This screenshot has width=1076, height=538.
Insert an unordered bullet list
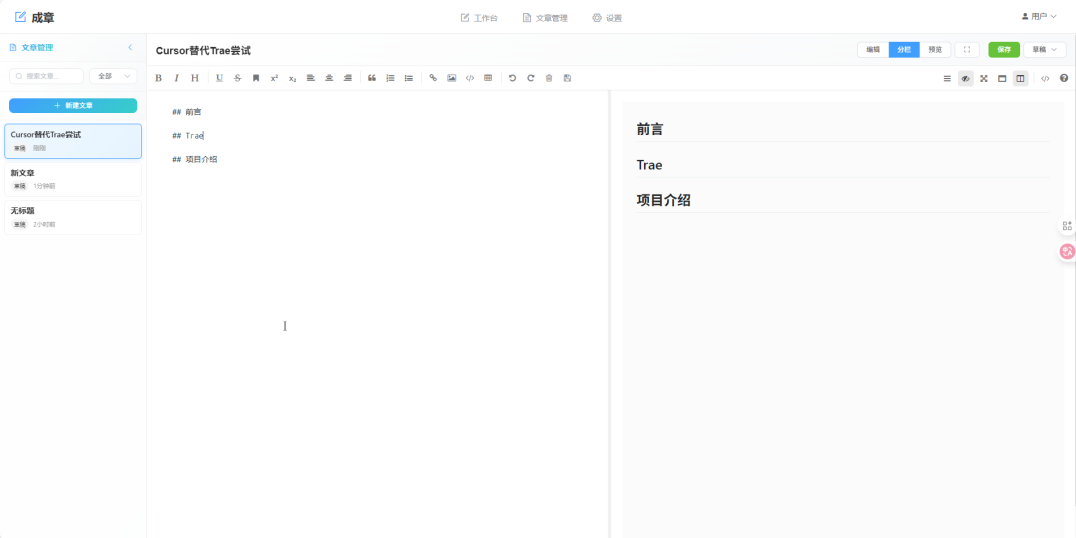[x=409, y=78]
